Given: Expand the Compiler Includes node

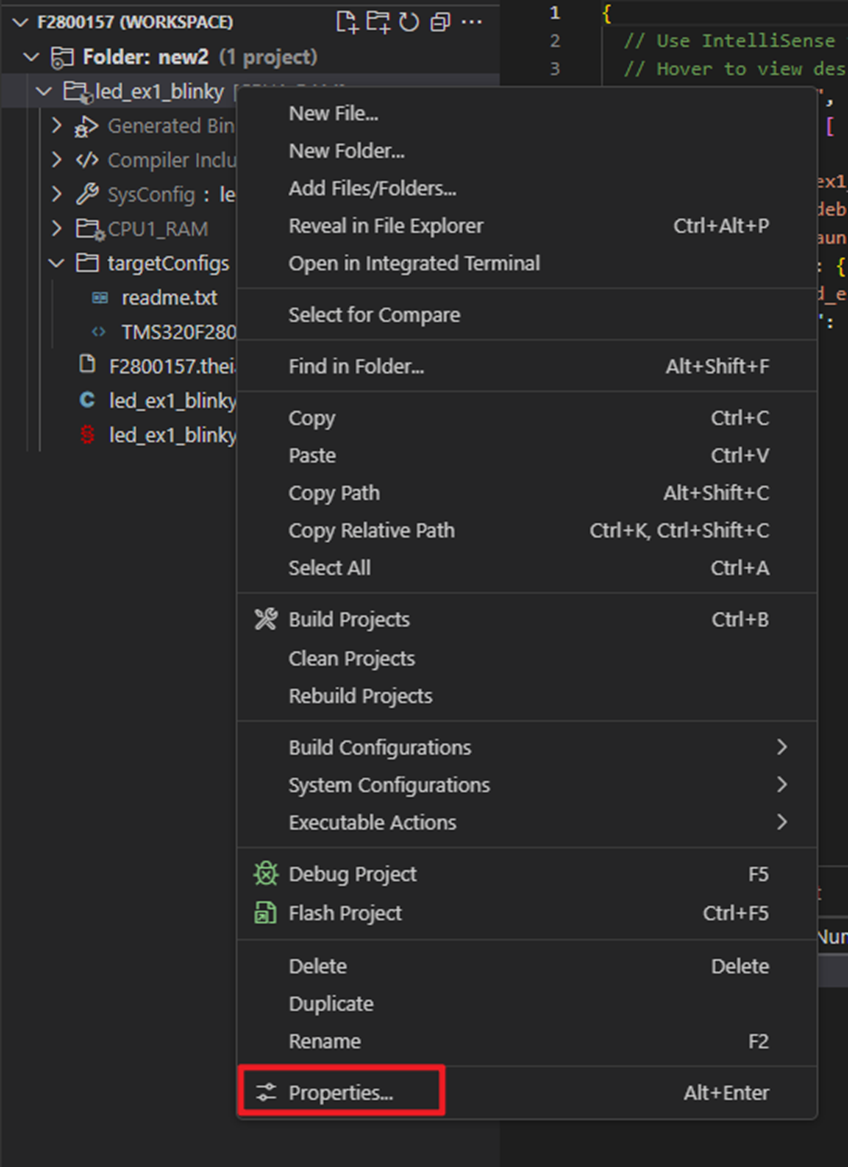Looking at the screenshot, I should point(57,160).
